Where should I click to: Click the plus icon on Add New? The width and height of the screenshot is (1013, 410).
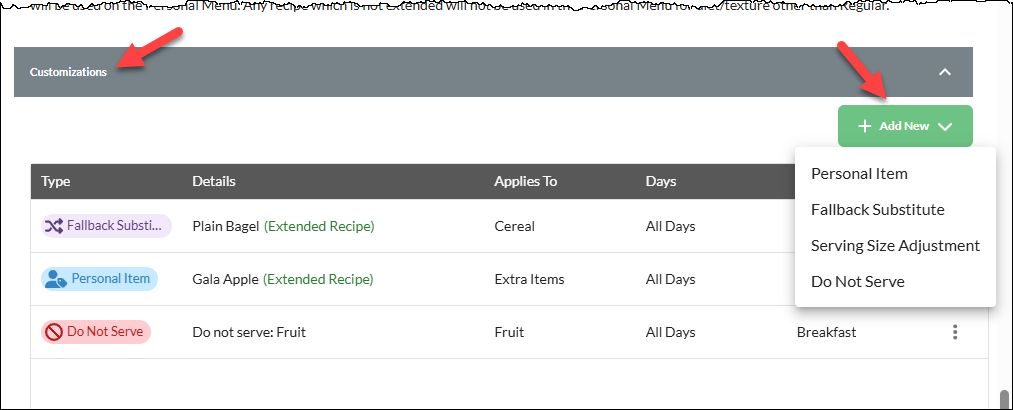click(864, 126)
